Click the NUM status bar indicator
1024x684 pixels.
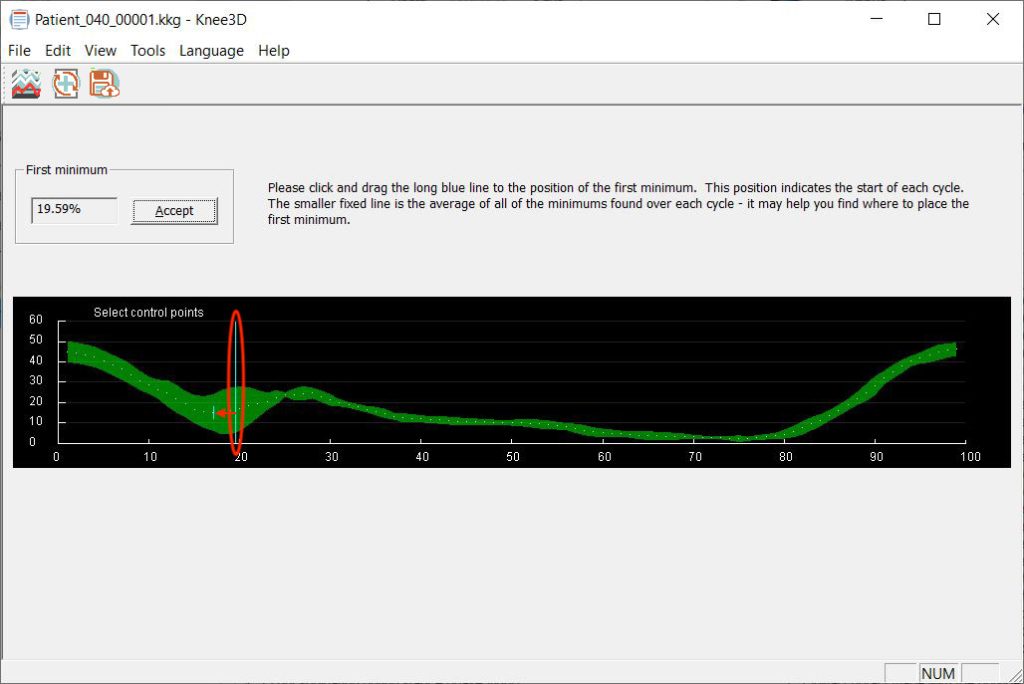(x=938, y=673)
